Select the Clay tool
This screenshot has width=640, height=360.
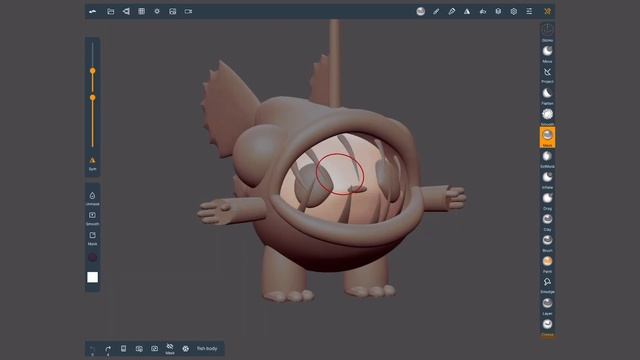coord(547,222)
